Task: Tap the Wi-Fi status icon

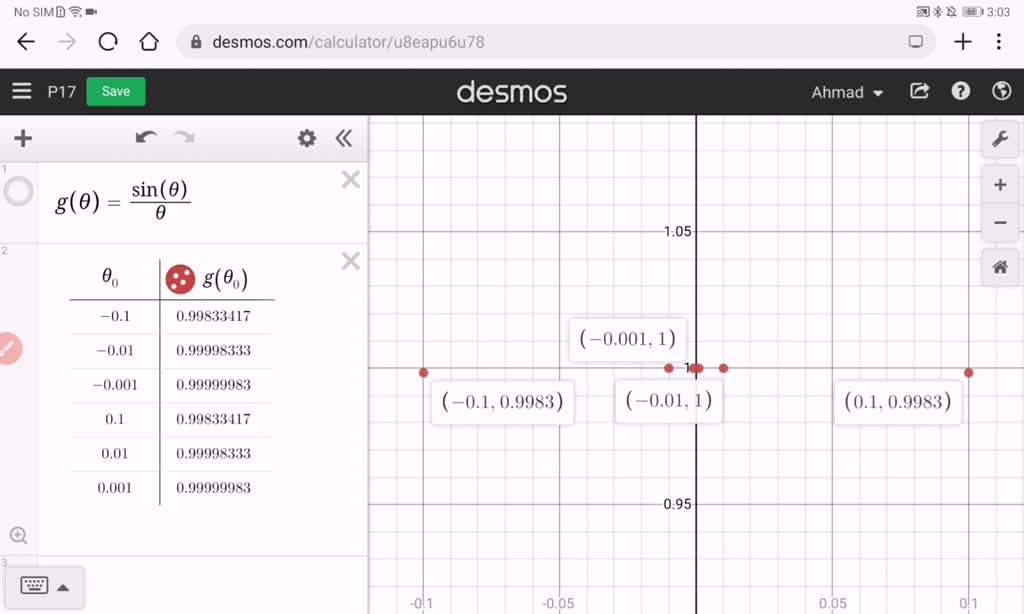Action: pos(75,12)
